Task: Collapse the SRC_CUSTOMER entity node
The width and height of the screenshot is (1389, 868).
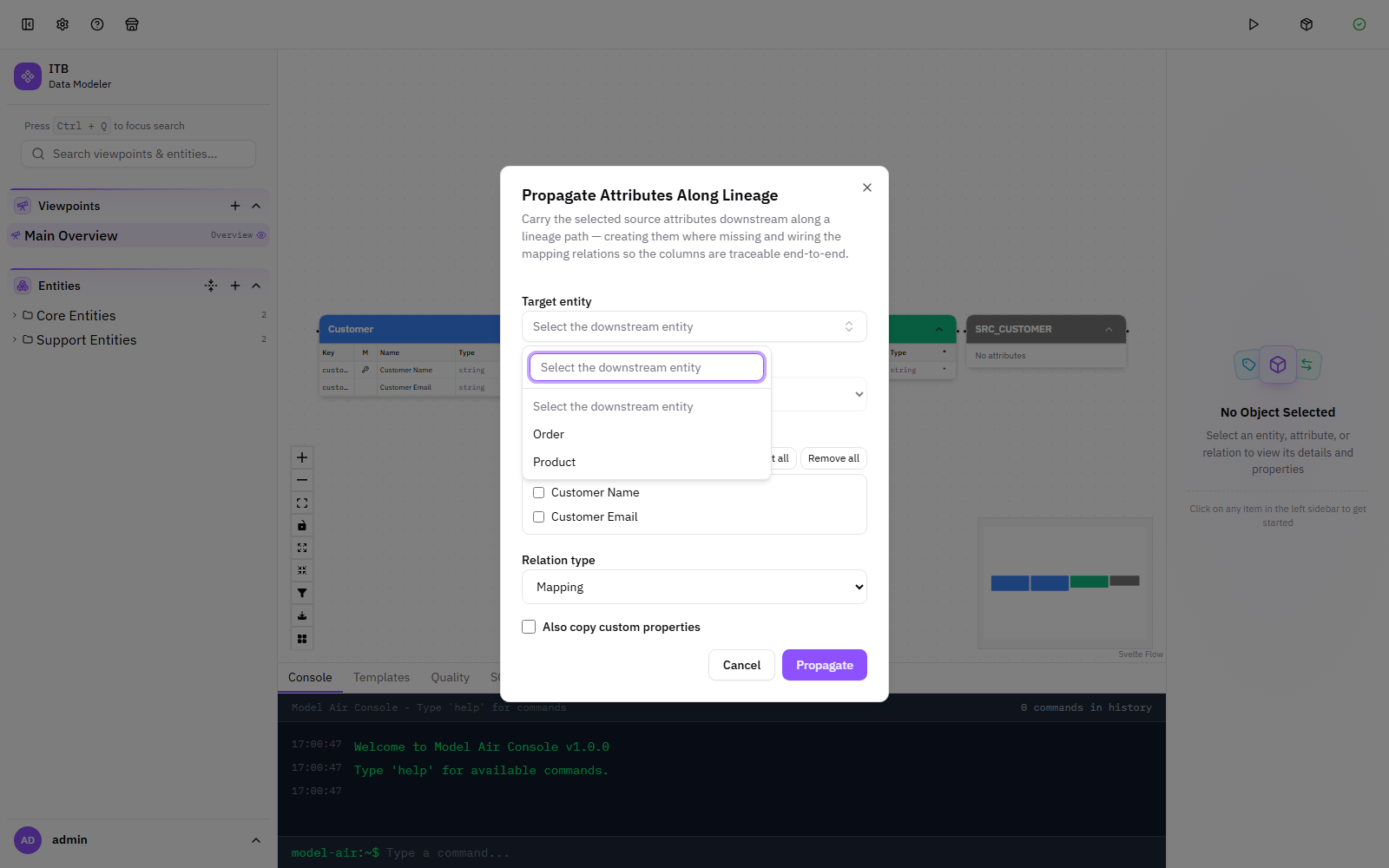Action: coord(1109,329)
